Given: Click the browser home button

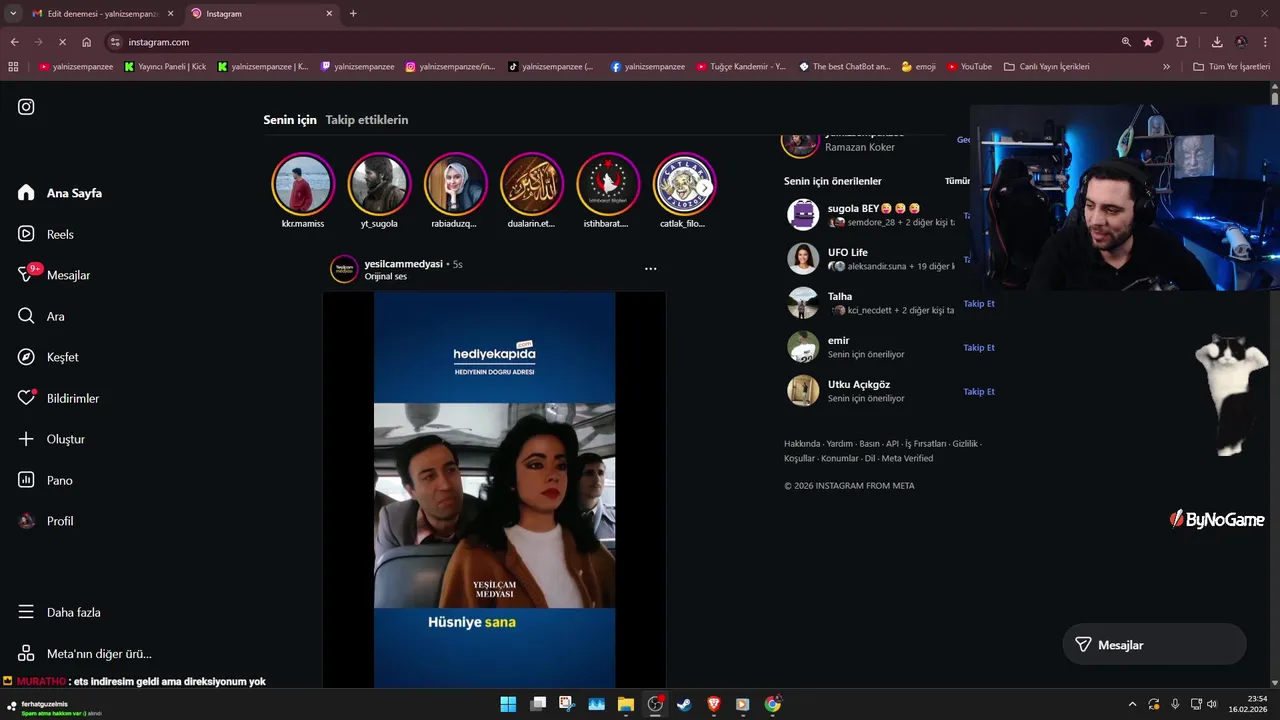Looking at the screenshot, I should [x=87, y=42].
